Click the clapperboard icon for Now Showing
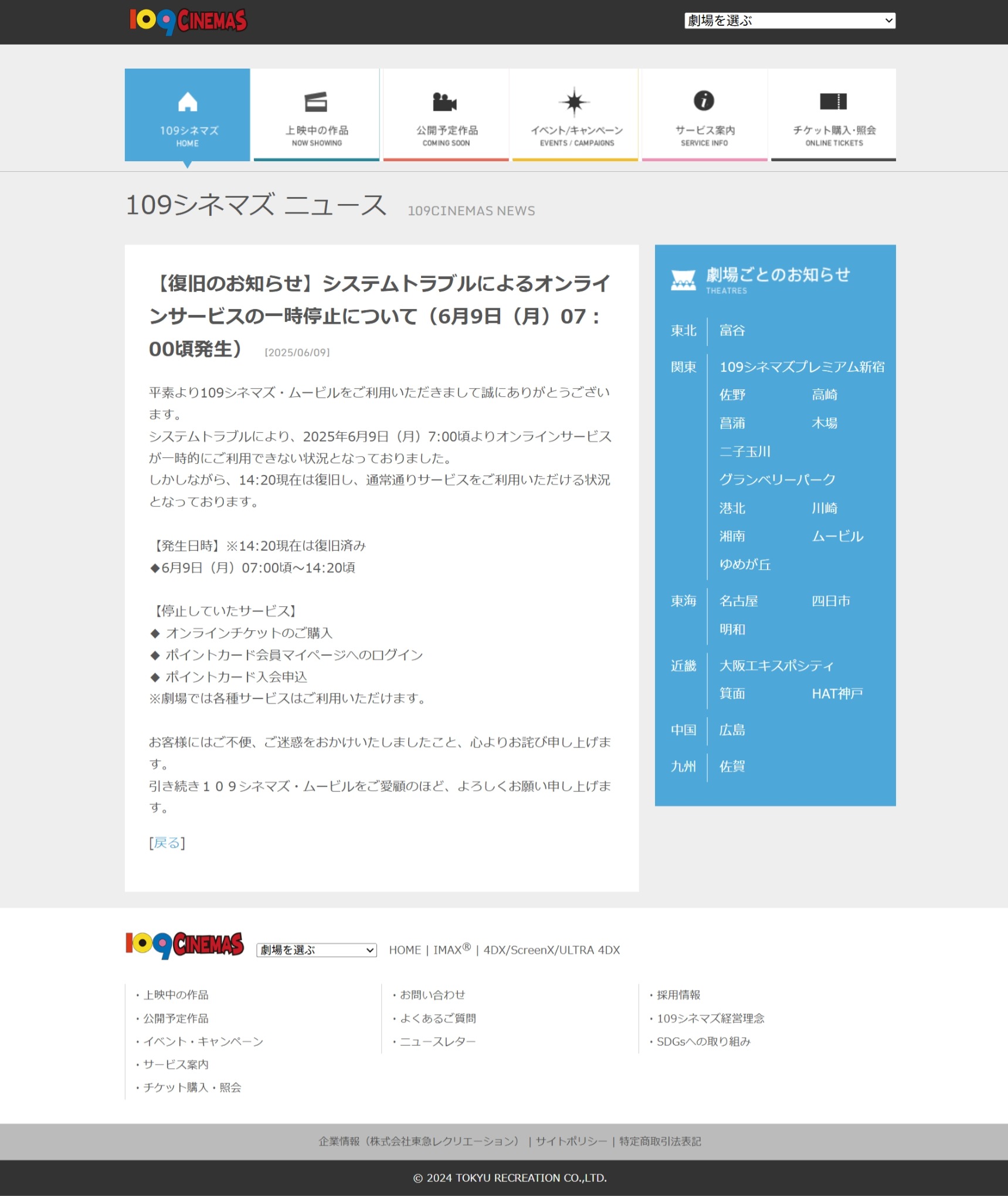The width and height of the screenshot is (1008, 1196). coord(316,102)
